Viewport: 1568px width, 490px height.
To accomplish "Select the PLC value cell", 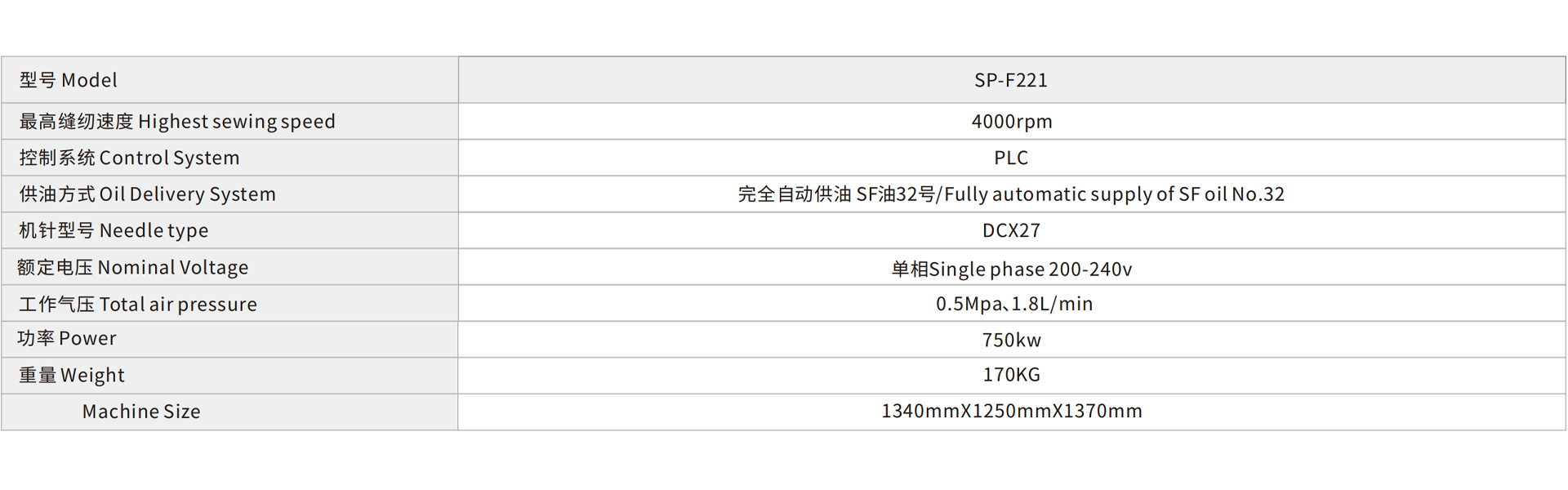I will pyautogui.click(x=1011, y=158).
